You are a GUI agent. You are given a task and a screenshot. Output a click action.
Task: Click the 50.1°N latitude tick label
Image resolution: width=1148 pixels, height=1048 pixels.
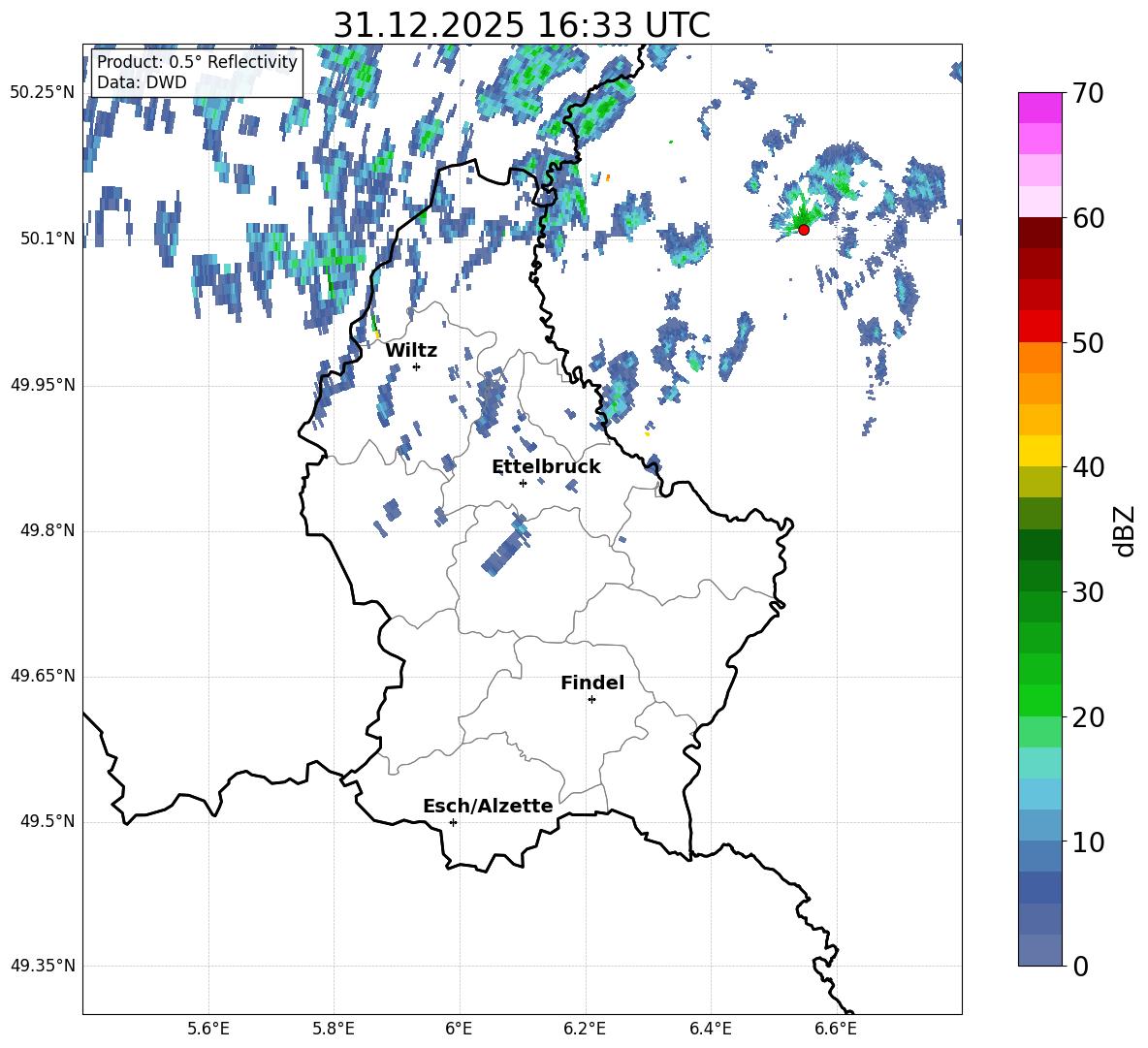(x=48, y=239)
